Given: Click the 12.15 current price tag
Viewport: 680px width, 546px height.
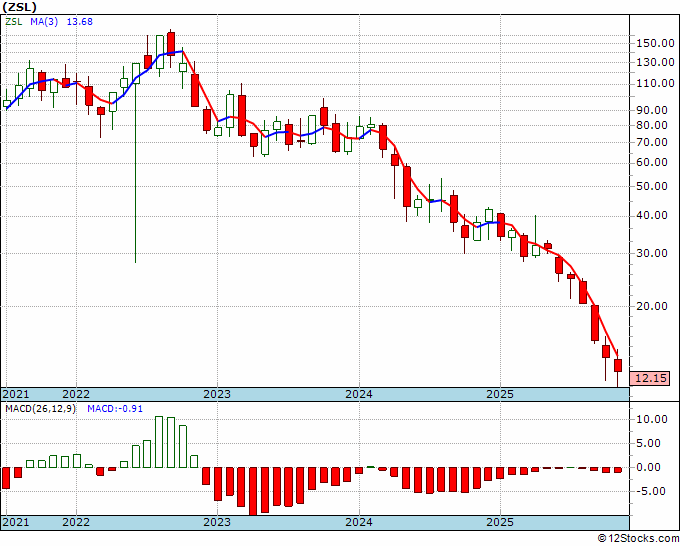Looking at the screenshot, I should [x=649, y=378].
